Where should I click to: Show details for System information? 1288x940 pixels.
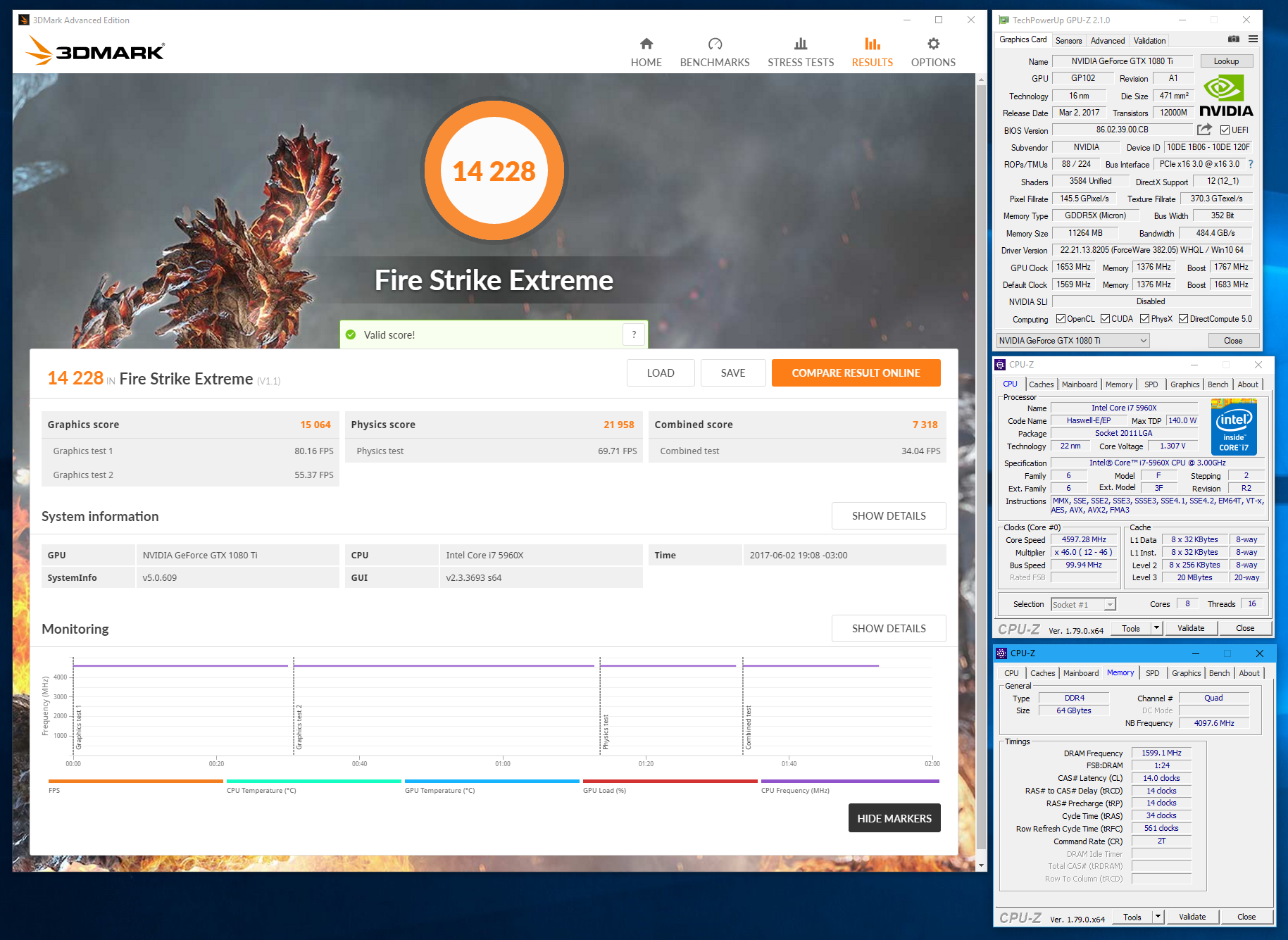pos(889,516)
